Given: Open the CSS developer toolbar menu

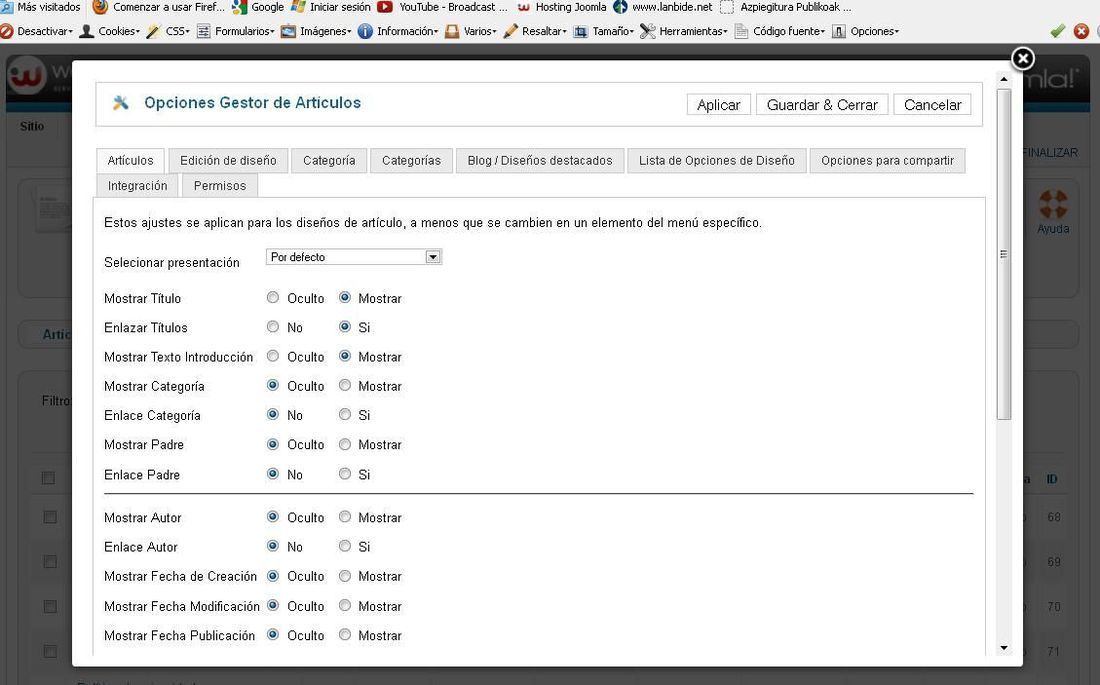Looking at the screenshot, I should [x=168, y=31].
